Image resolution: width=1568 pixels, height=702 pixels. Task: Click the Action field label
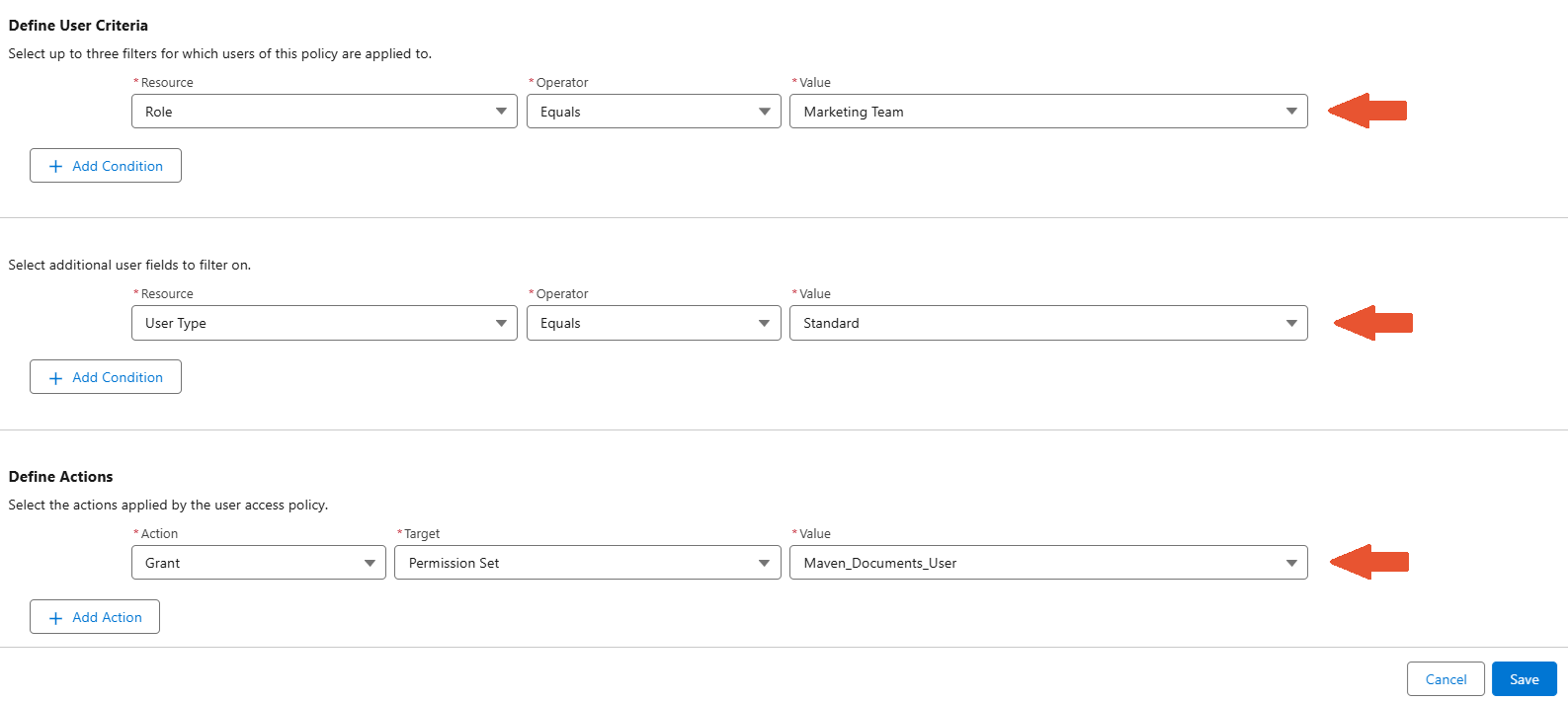[159, 534]
